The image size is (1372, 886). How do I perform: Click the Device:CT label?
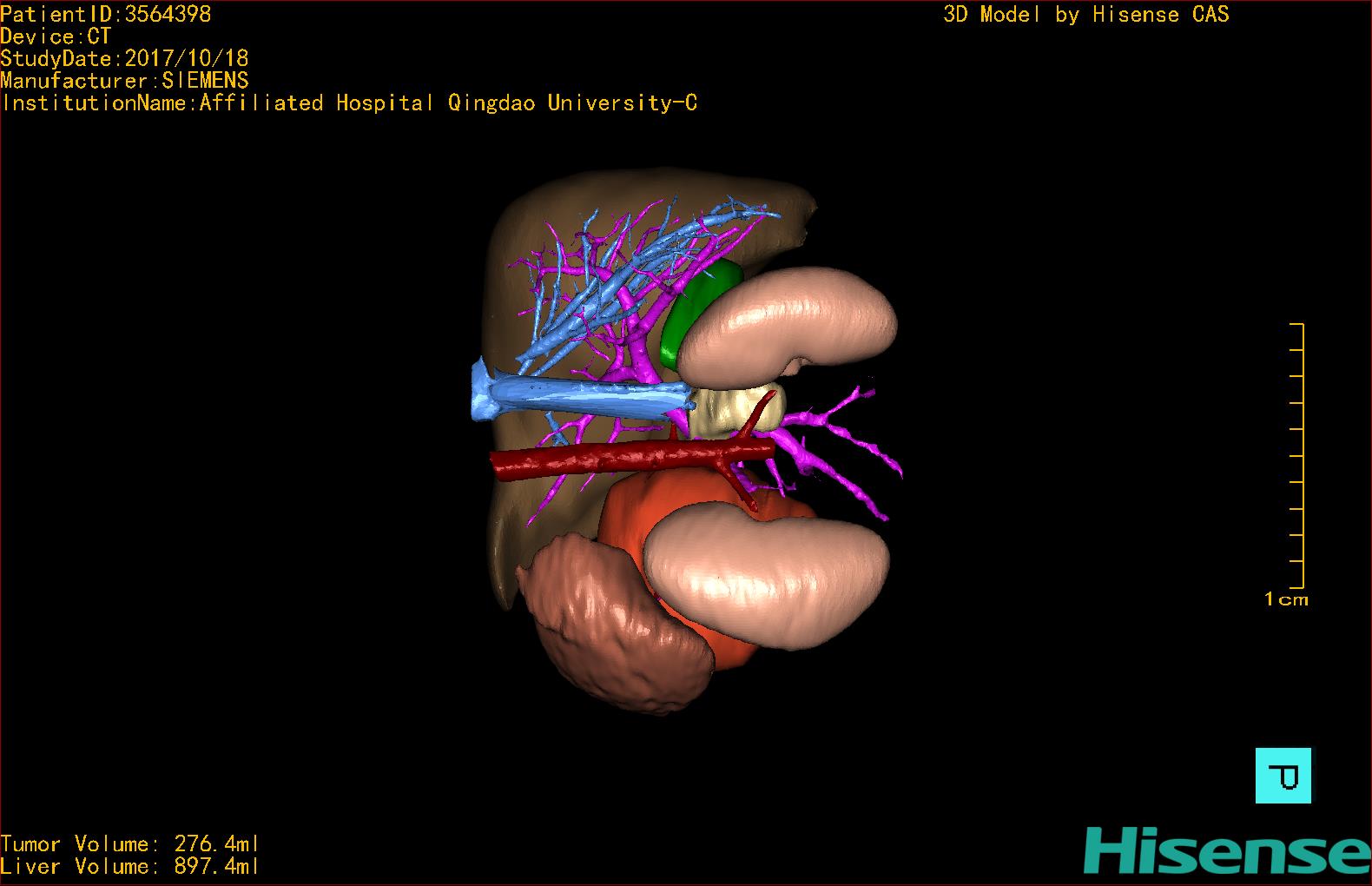pyautogui.click(x=56, y=36)
